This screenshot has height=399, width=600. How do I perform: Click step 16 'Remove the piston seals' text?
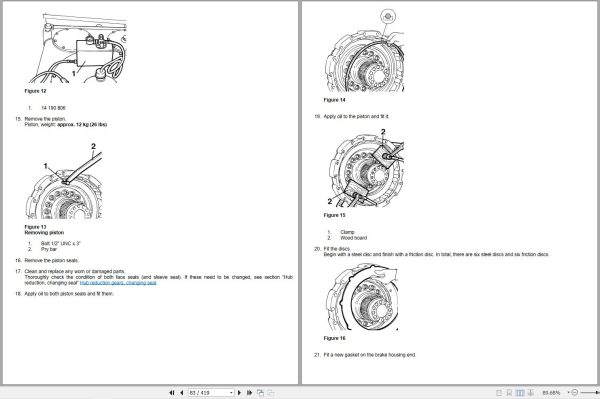pyautogui.click(x=52, y=261)
